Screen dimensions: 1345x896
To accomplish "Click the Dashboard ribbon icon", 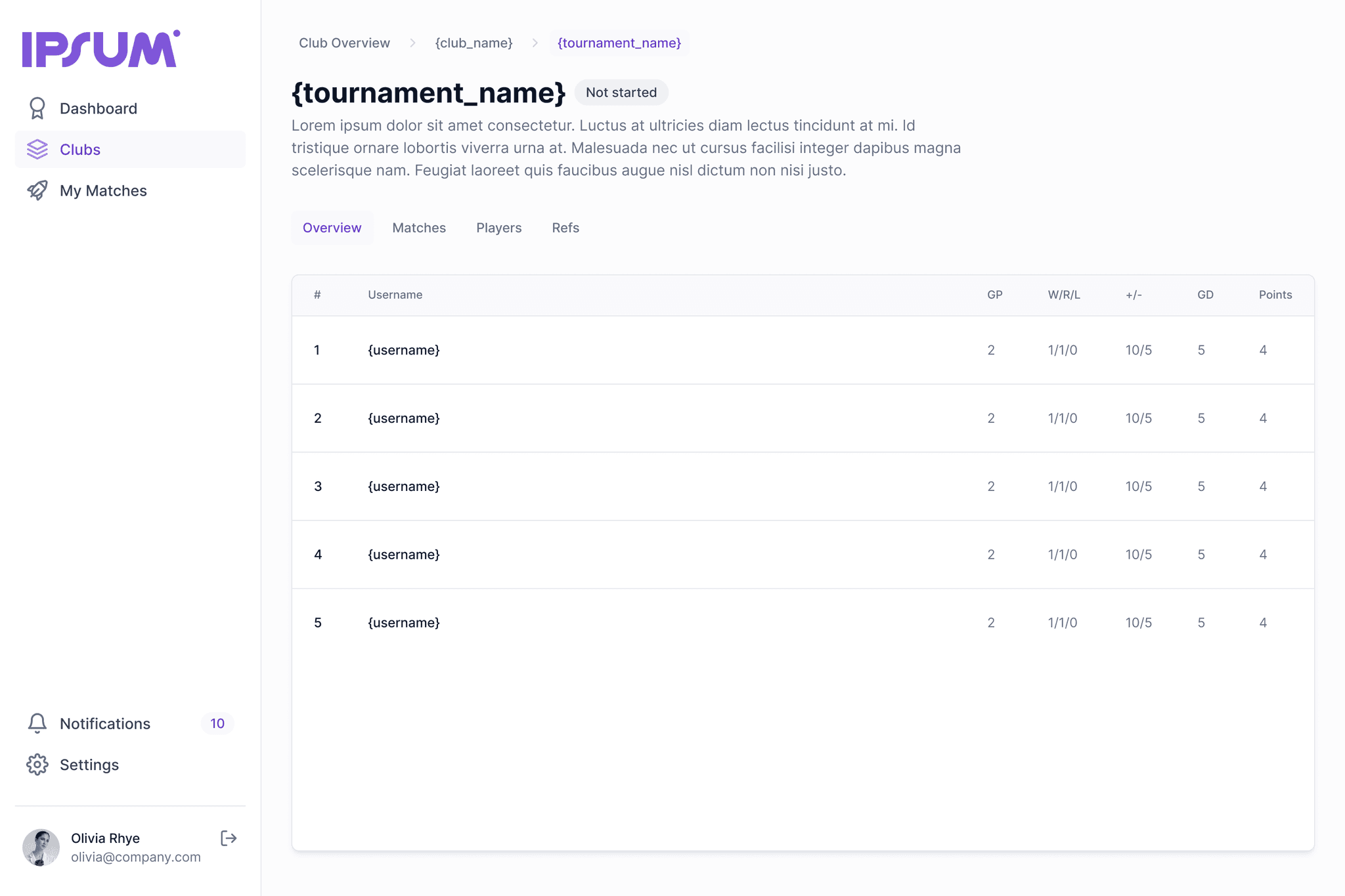I will click(37, 108).
